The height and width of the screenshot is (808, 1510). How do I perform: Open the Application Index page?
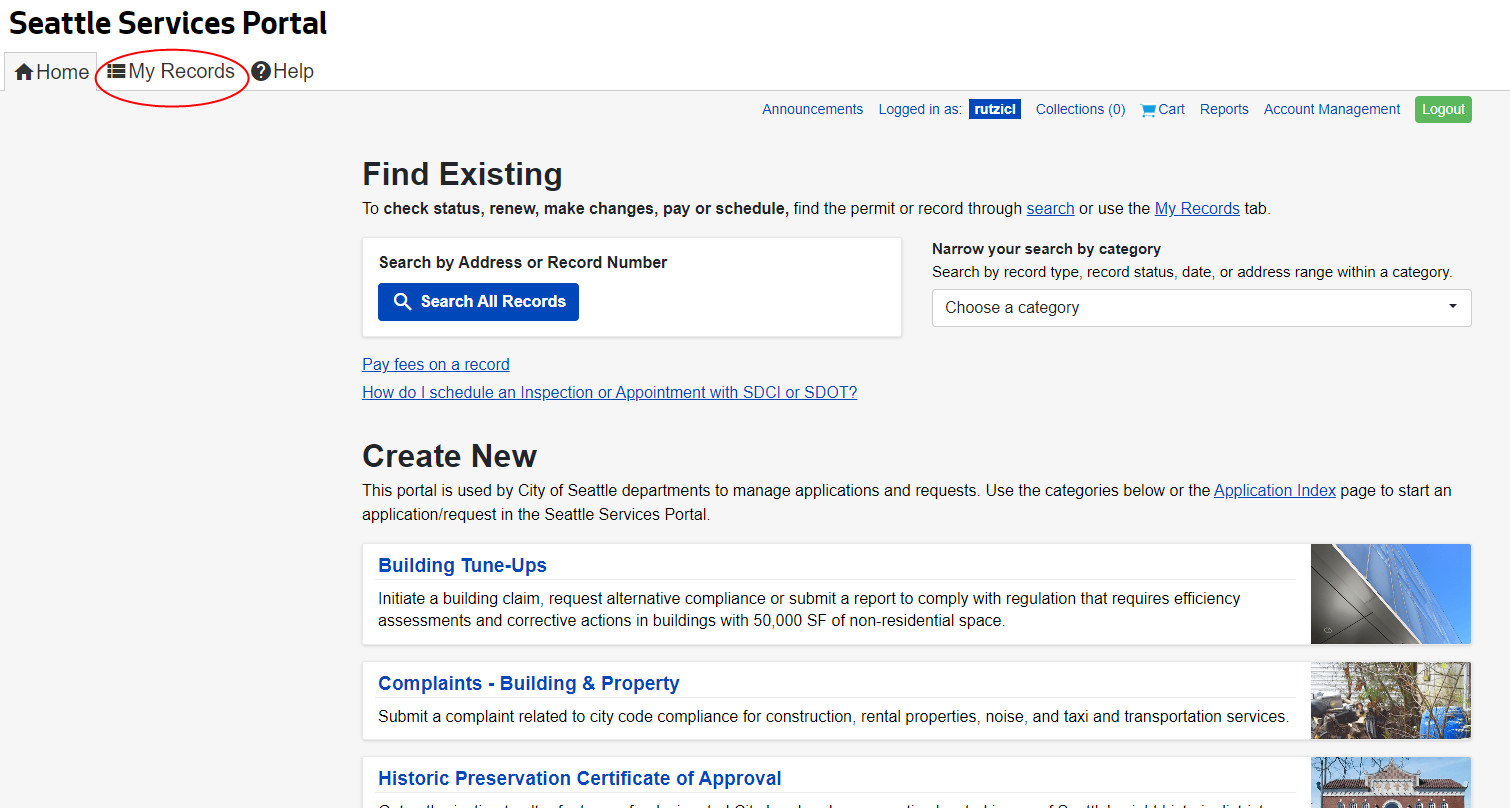[x=1274, y=490]
